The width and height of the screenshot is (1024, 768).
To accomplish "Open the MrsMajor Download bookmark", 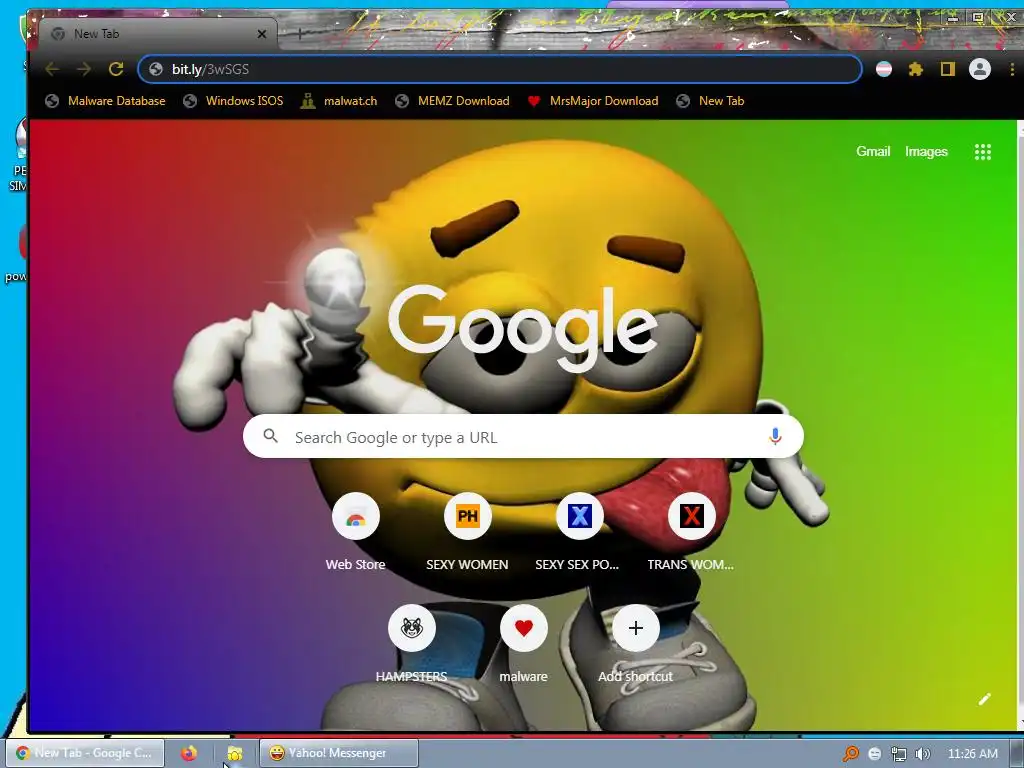I will coord(593,101).
